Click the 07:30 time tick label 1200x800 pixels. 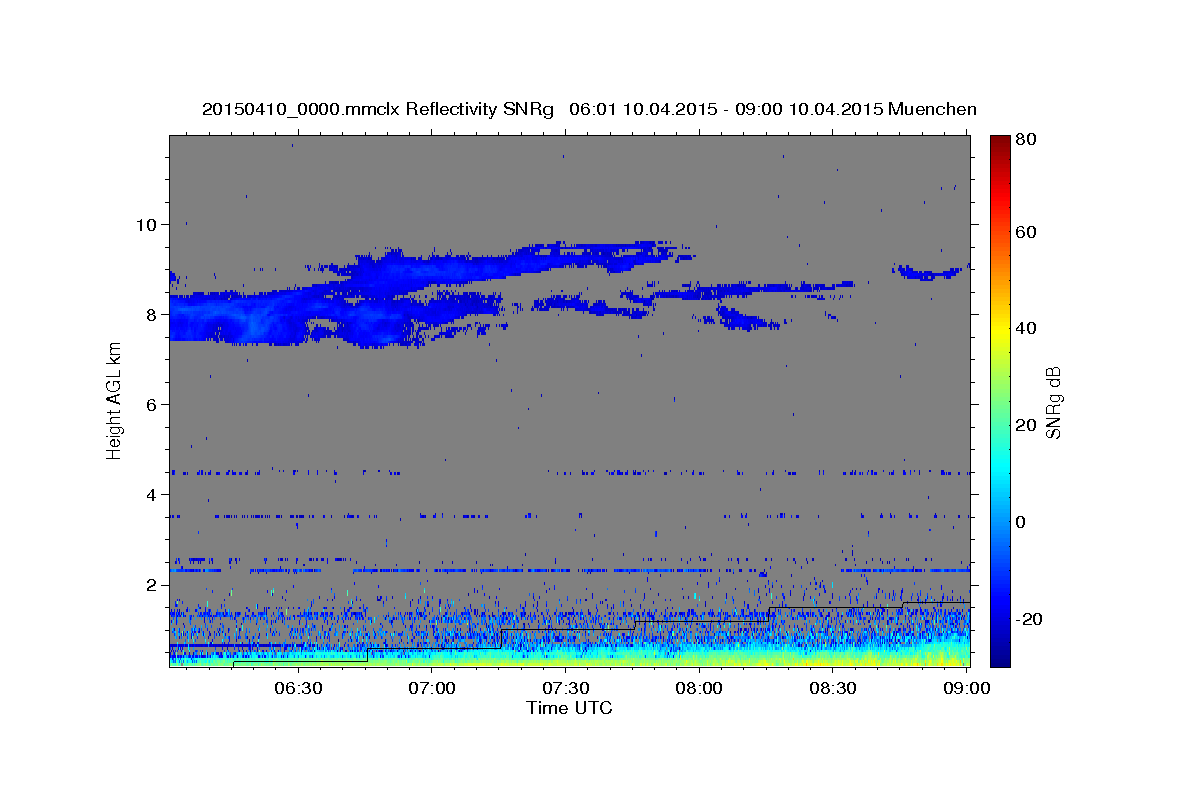pyautogui.click(x=565, y=688)
